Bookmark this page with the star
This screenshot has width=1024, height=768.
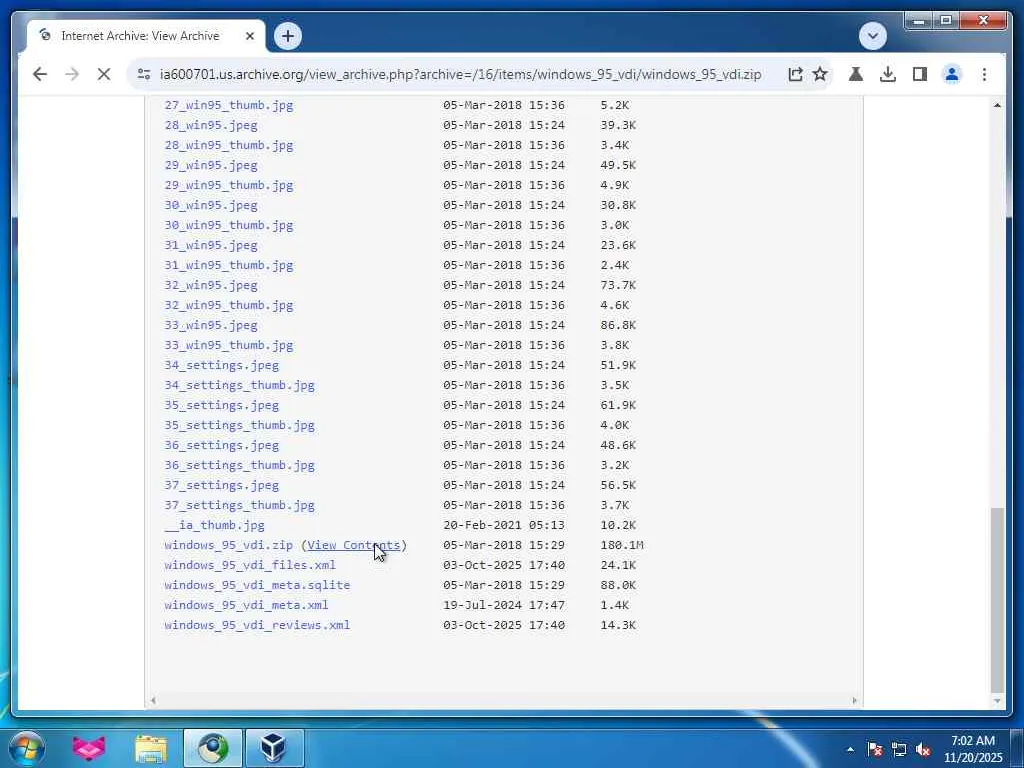tap(820, 74)
